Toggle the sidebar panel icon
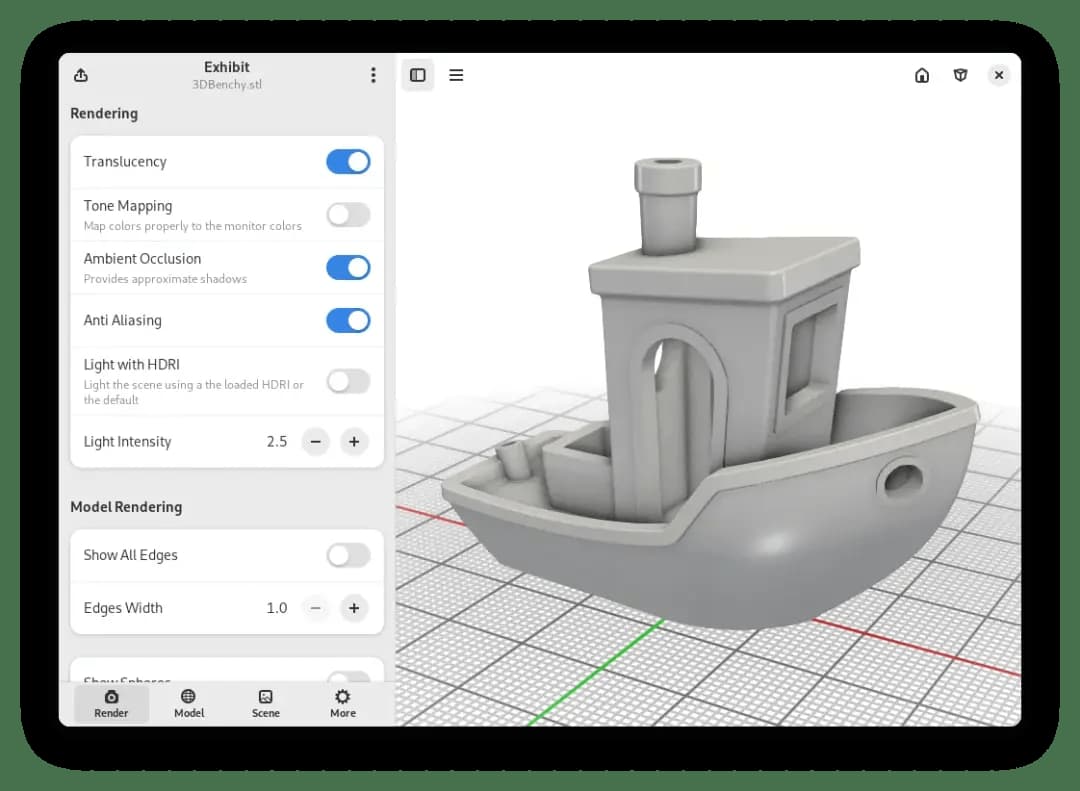This screenshot has height=791, width=1080. [417, 75]
